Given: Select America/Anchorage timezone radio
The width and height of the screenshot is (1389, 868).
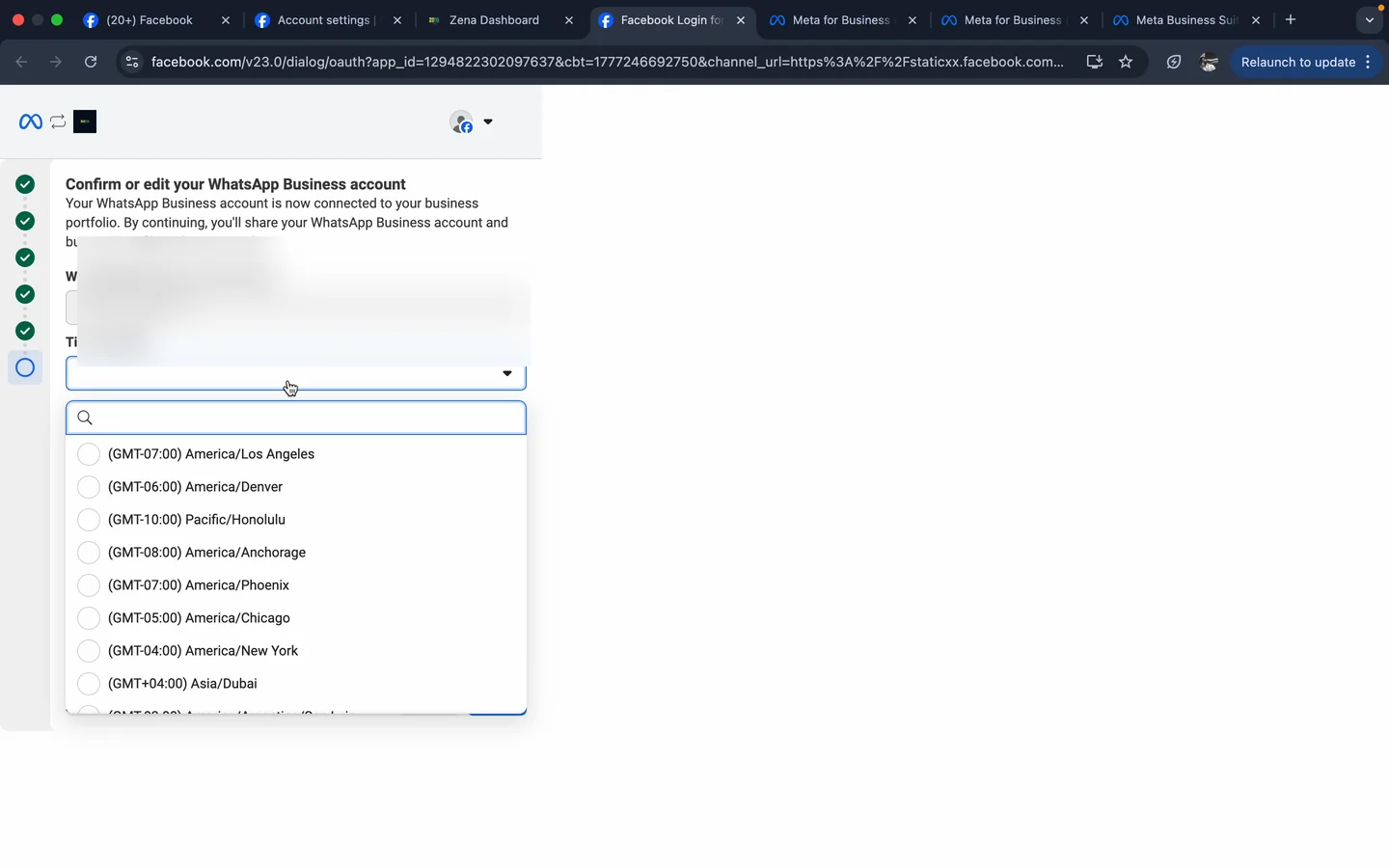Looking at the screenshot, I should pos(89,553).
